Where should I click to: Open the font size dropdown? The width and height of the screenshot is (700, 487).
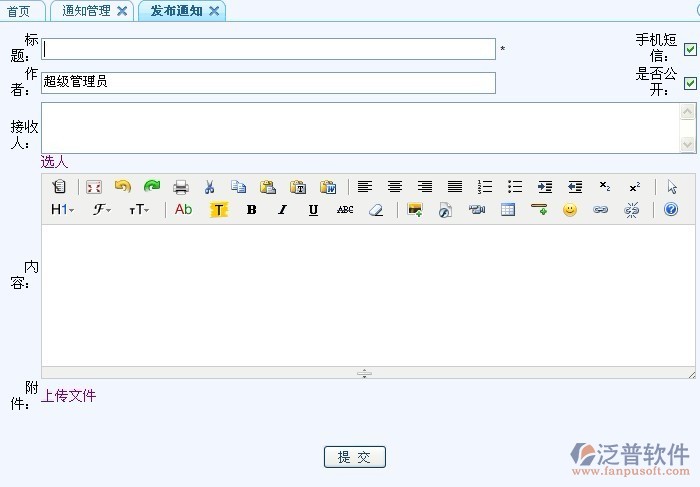tap(139, 209)
